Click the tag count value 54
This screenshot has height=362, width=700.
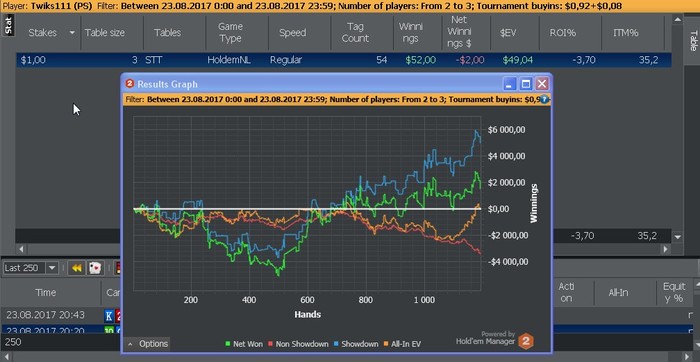381,60
